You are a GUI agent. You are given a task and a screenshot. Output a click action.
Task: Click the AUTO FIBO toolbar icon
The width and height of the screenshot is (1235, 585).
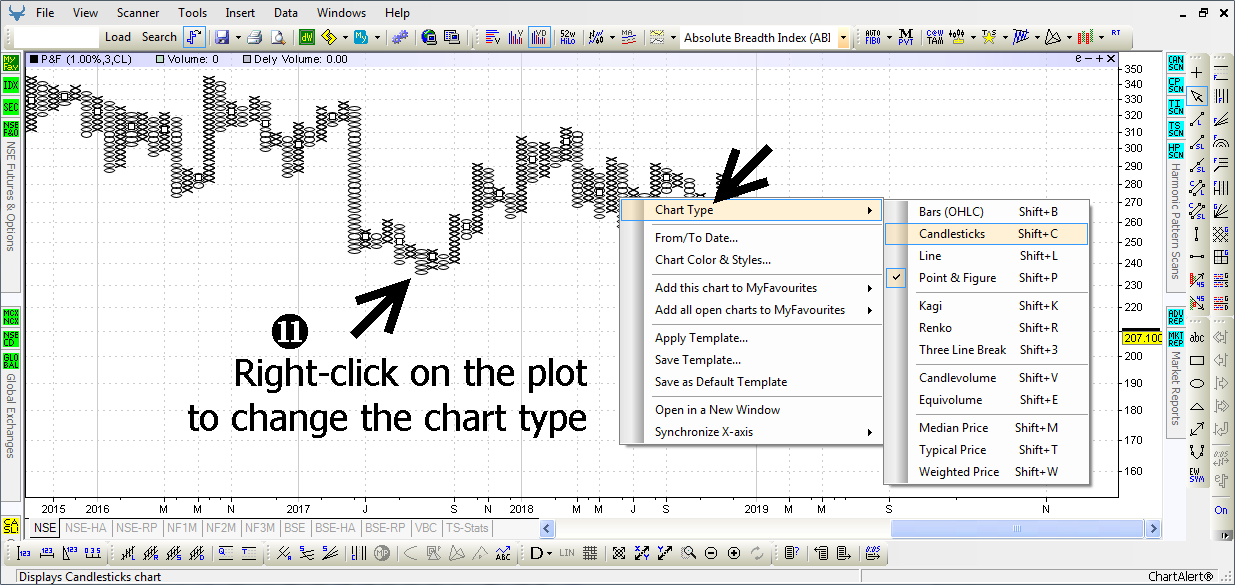872,37
